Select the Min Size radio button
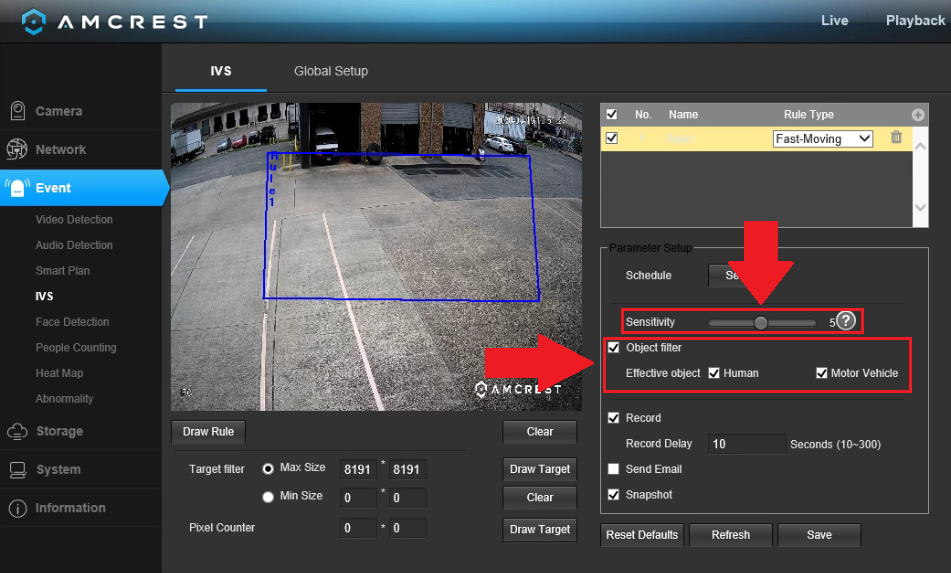This screenshot has height=573, width=951. pyautogui.click(x=267, y=497)
